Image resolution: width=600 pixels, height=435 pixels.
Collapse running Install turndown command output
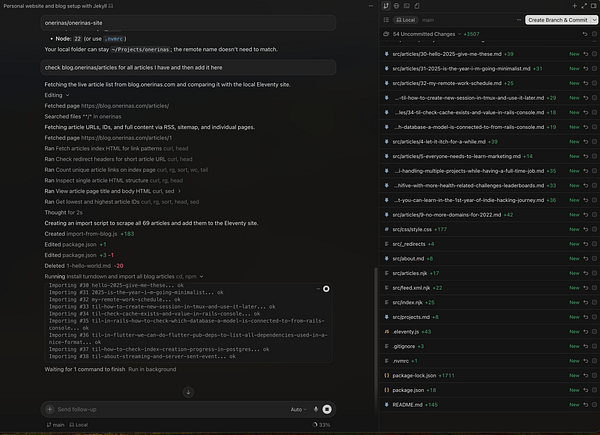(202, 276)
